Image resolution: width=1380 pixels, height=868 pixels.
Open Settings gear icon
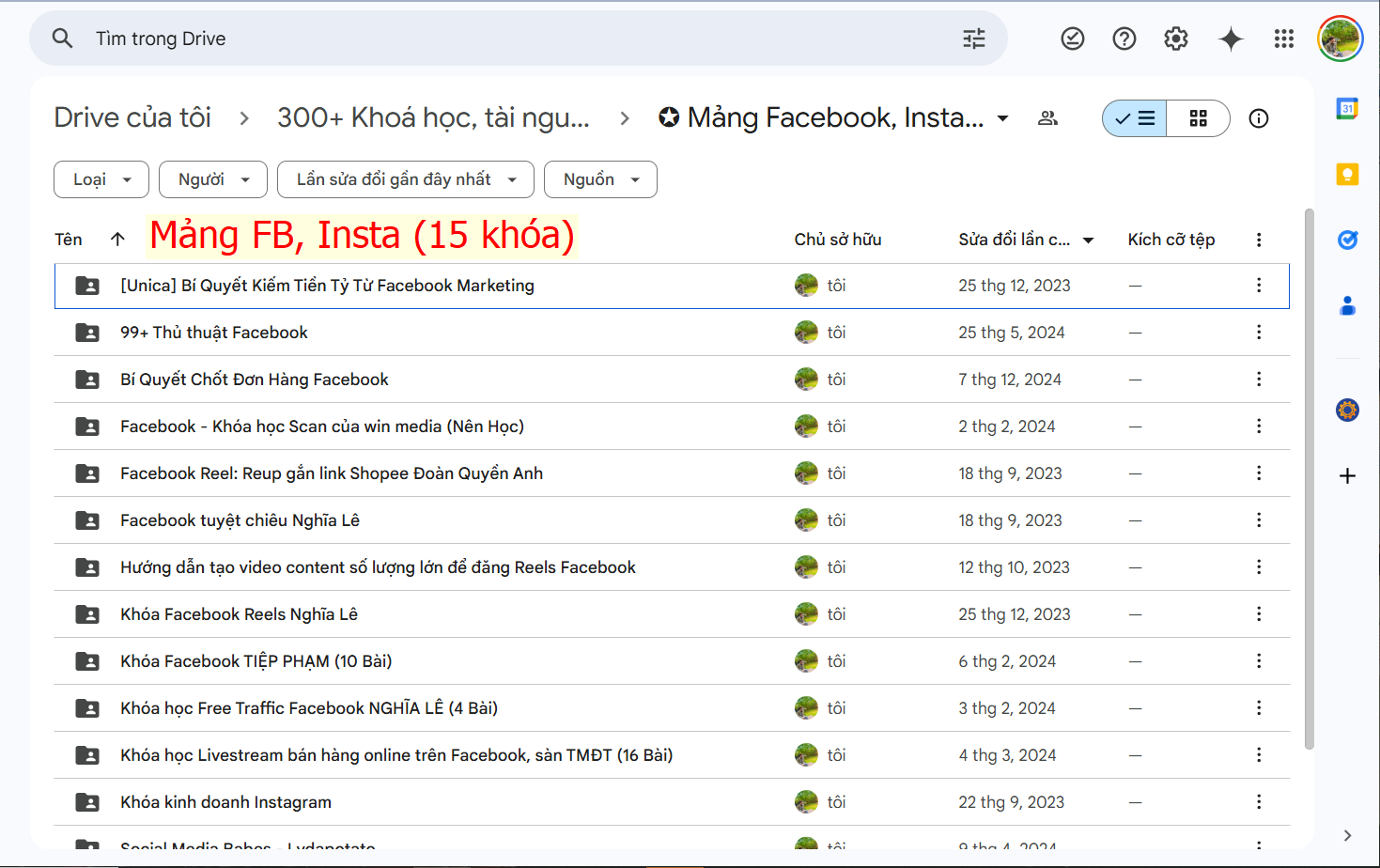click(1176, 39)
